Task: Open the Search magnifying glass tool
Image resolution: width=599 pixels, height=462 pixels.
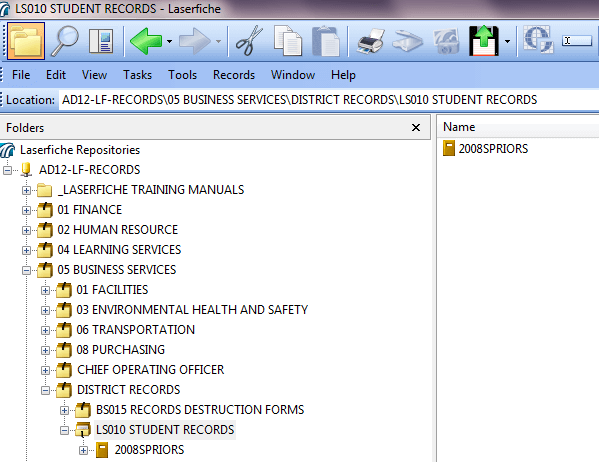Action: click(x=65, y=41)
